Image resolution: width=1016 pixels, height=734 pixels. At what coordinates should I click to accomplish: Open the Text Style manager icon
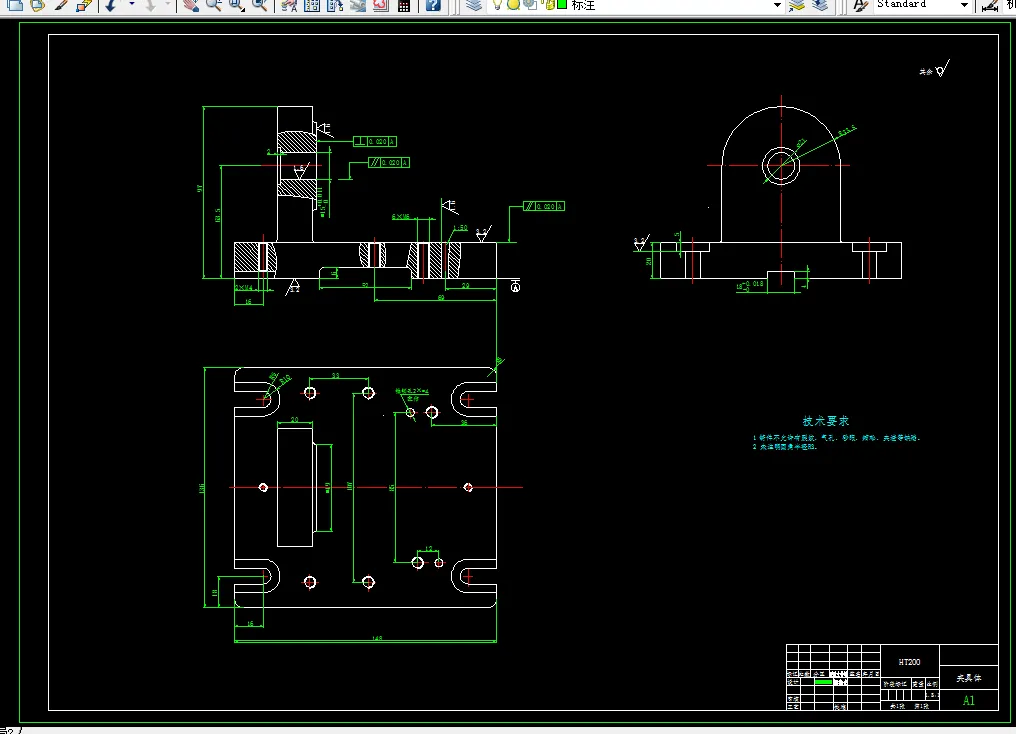tap(860, 5)
